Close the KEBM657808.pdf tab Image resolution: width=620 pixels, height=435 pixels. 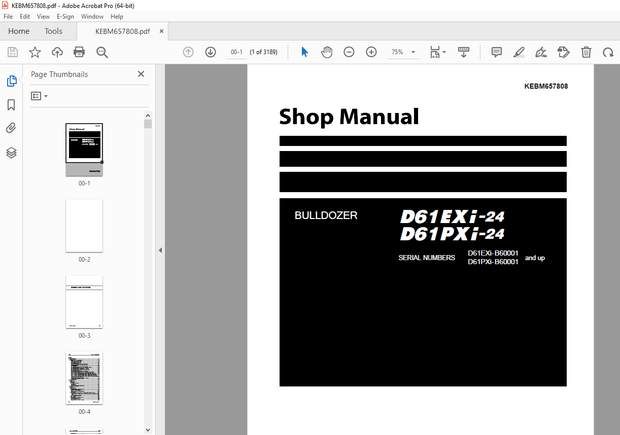(x=161, y=31)
